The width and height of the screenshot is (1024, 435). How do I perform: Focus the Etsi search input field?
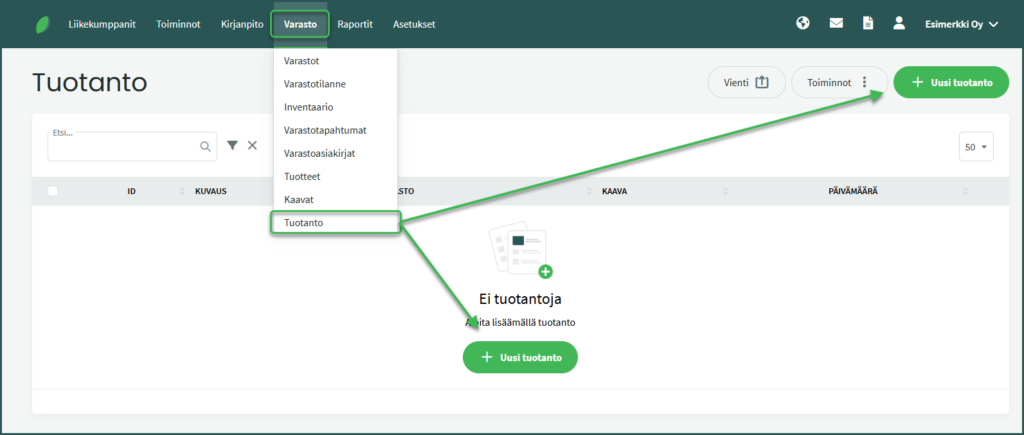pos(122,148)
